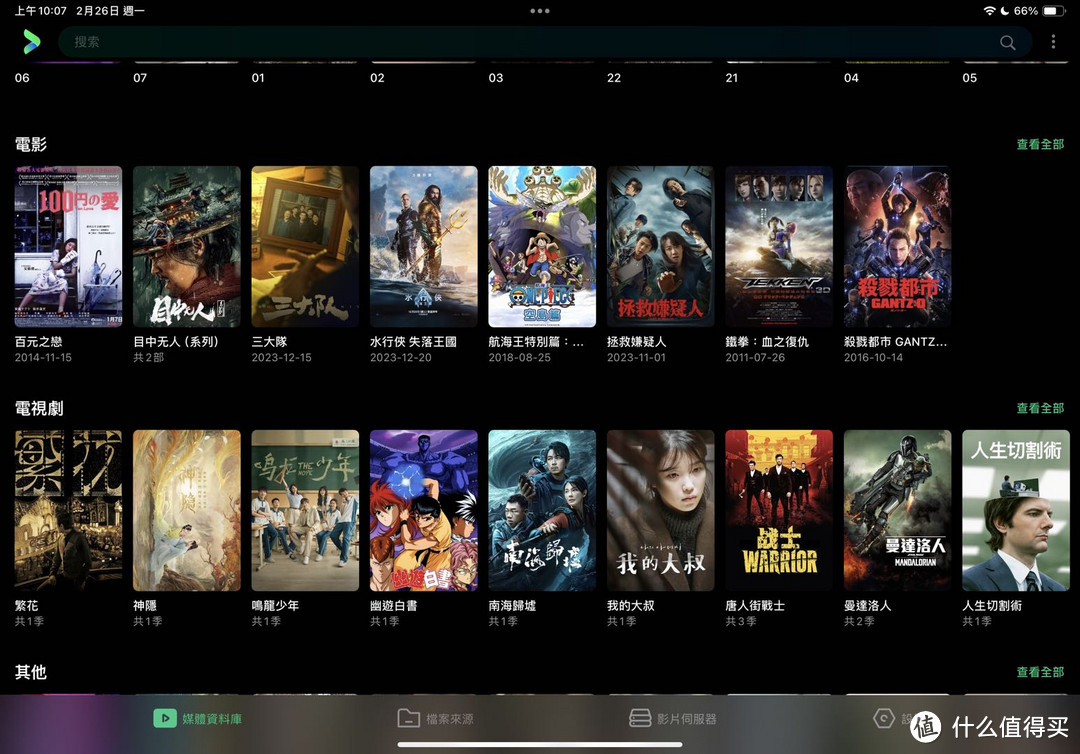The width and height of the screenshot is (1080, 754).
Task: Open 唐人街戰士 Warrior poster
Action: coord(779,510)
